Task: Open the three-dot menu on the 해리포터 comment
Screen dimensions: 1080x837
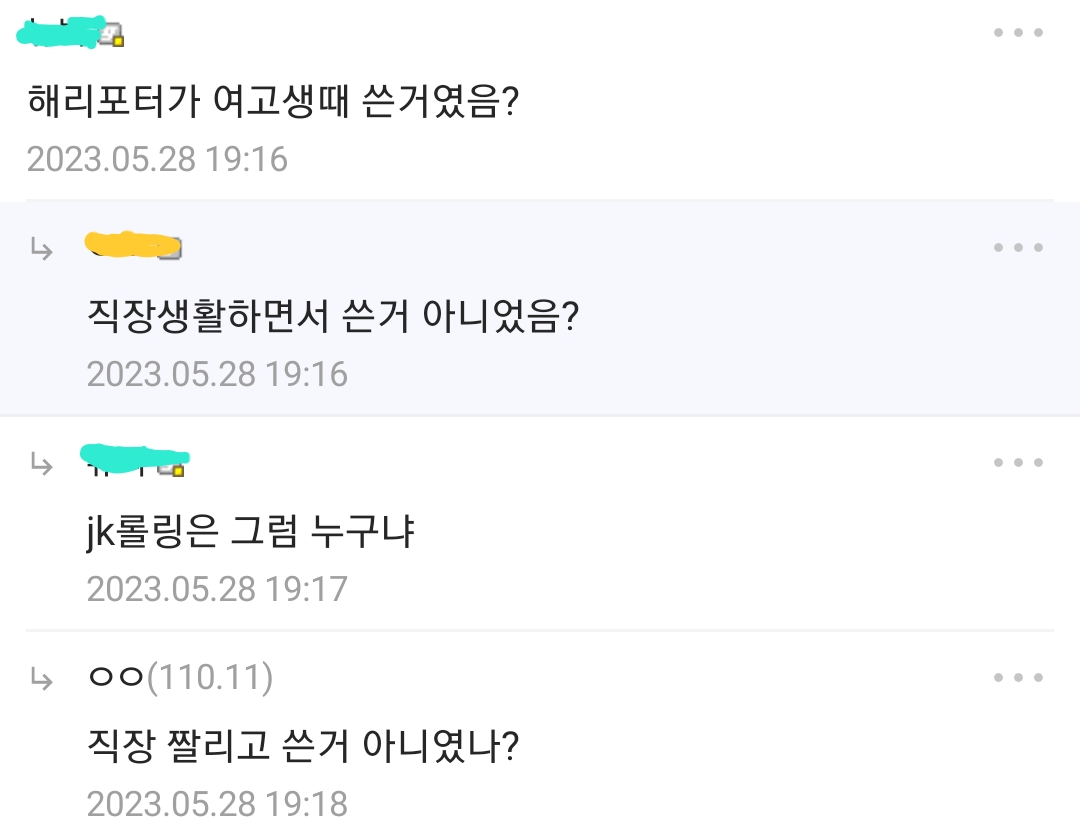Action: (x=1018, y=33)
